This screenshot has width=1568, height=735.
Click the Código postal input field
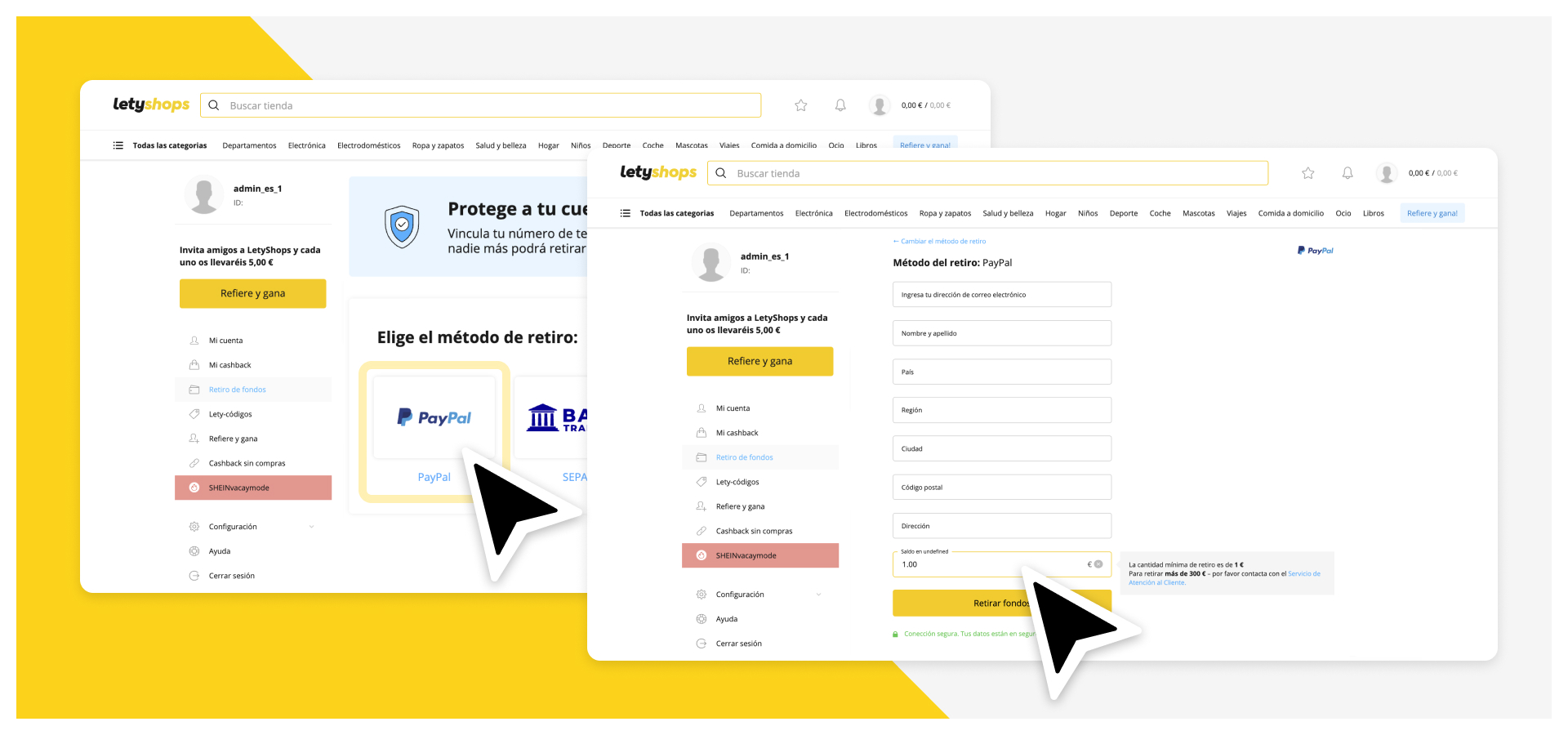coord(1002,487)
